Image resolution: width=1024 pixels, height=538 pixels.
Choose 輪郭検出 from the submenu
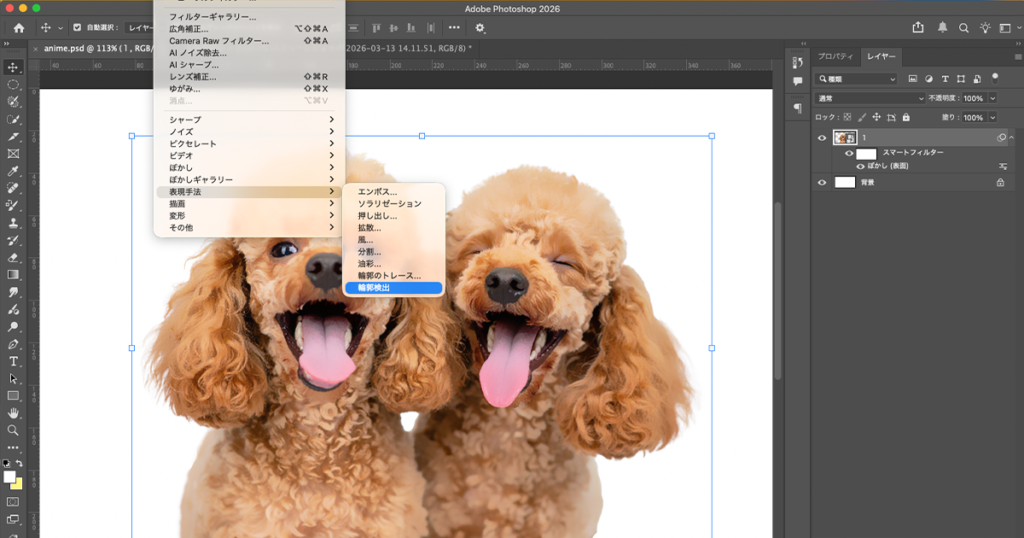(392, 288)
